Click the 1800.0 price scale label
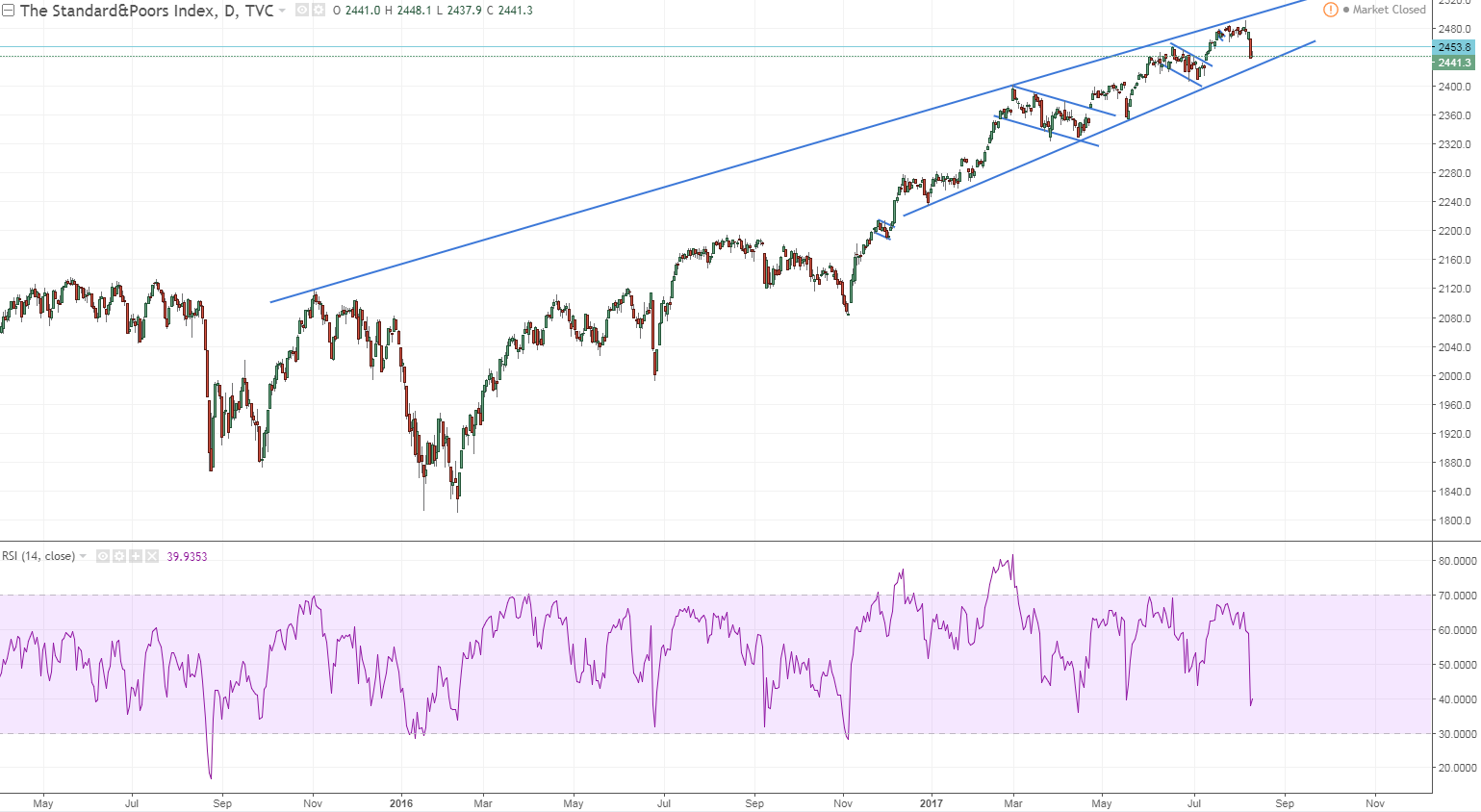Image resolution: width=1481 pixels, height=812 pixels. [1454, 520]
